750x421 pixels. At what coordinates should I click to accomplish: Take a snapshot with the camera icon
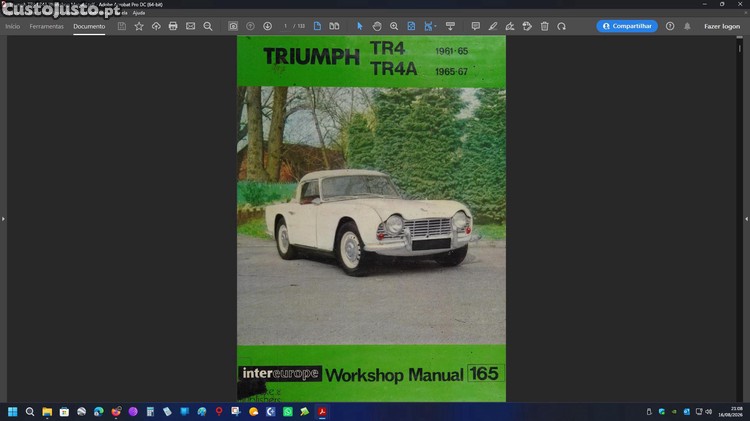pos(233,26)
